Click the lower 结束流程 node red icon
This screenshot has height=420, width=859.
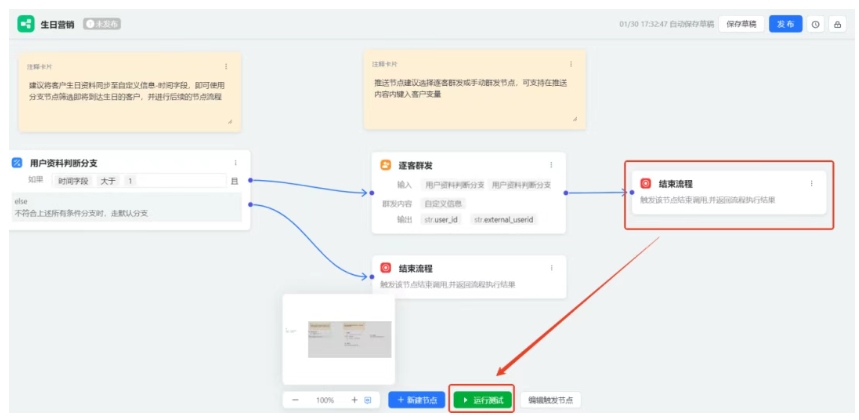coord(385,268)
